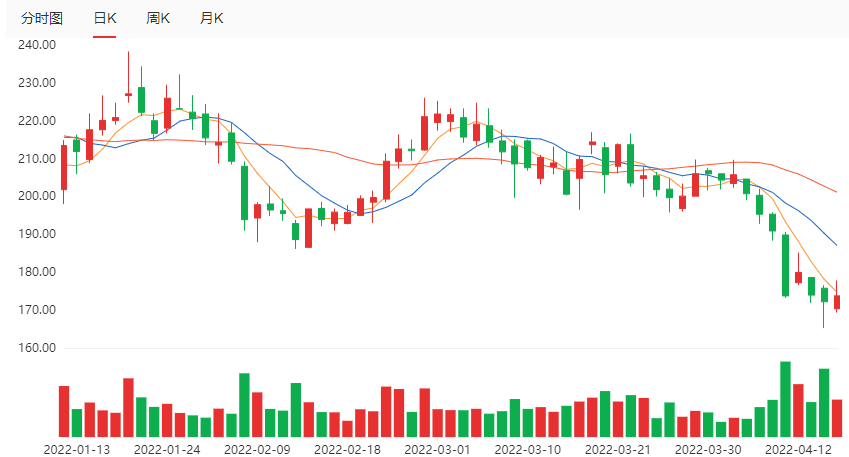Click the 2022-04-12 date label
This screenshot has height=457, width=849.
[800, 449]
